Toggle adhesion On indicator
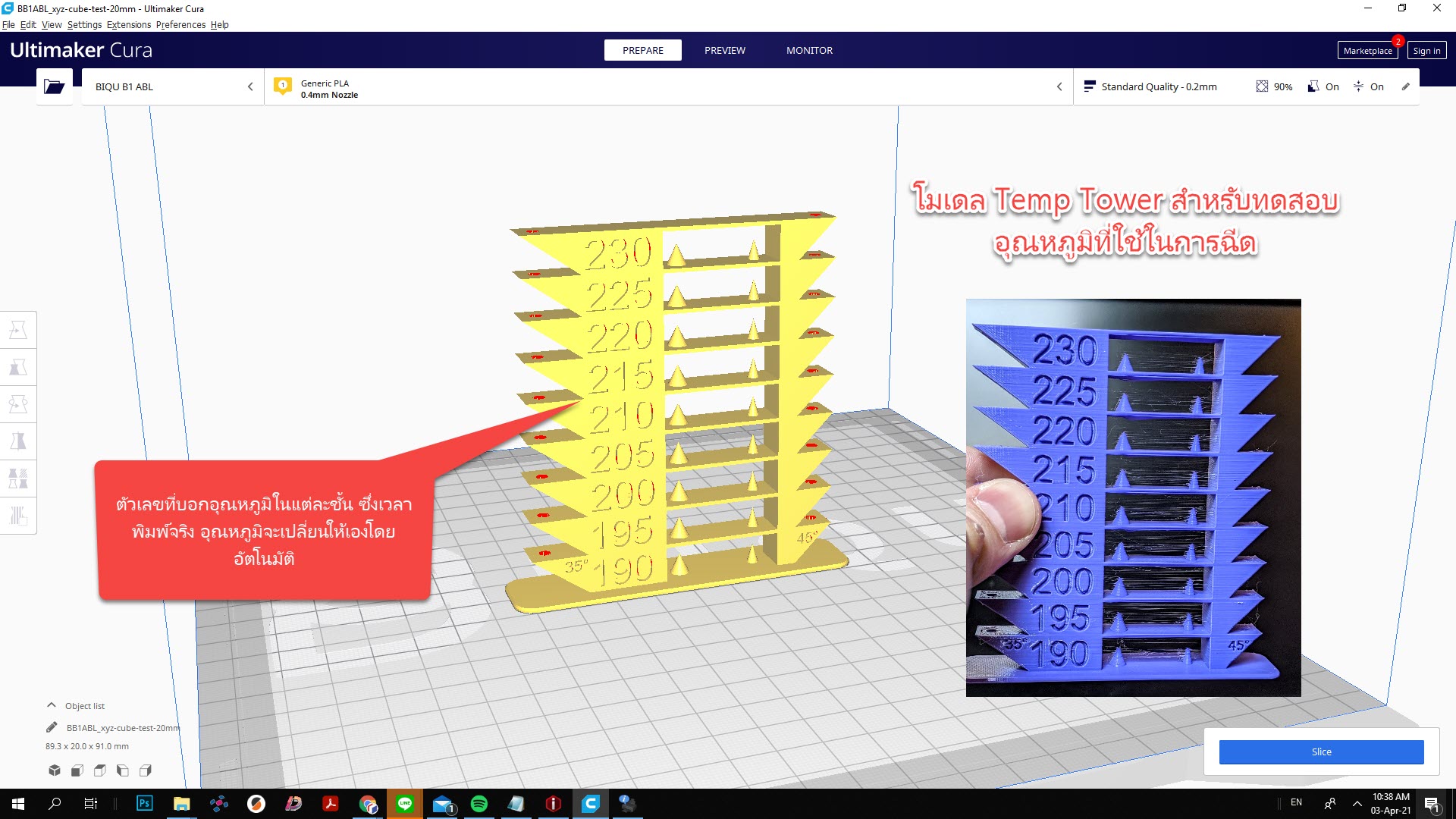This screenshot has width=1456, height=819. (x=1369, y=86)
